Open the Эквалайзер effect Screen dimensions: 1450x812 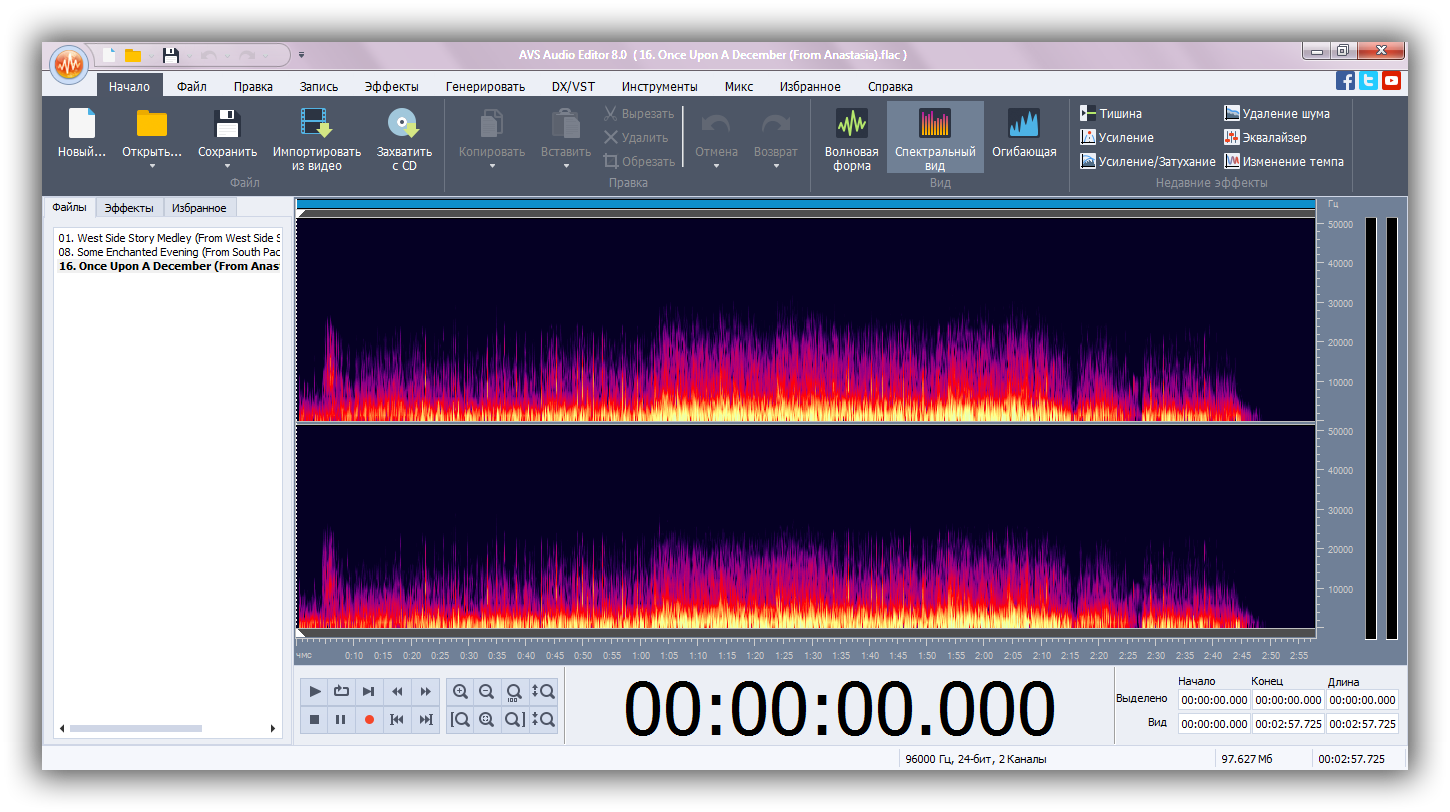pyautogui.click(x=1265, y=137)
